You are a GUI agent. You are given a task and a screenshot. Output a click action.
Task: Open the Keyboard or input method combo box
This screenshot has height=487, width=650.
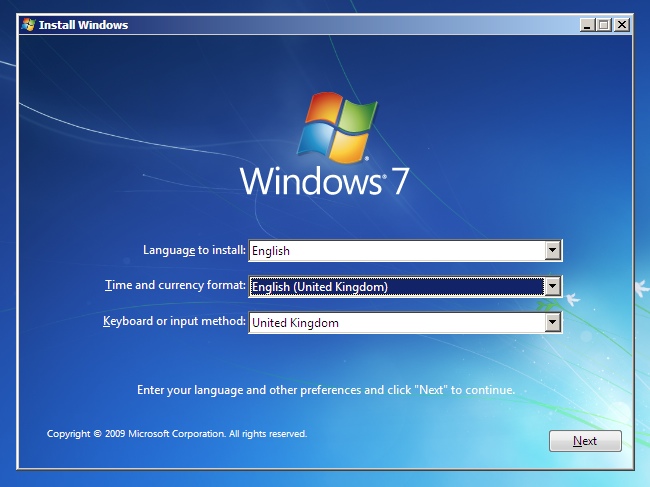[405, 322]
